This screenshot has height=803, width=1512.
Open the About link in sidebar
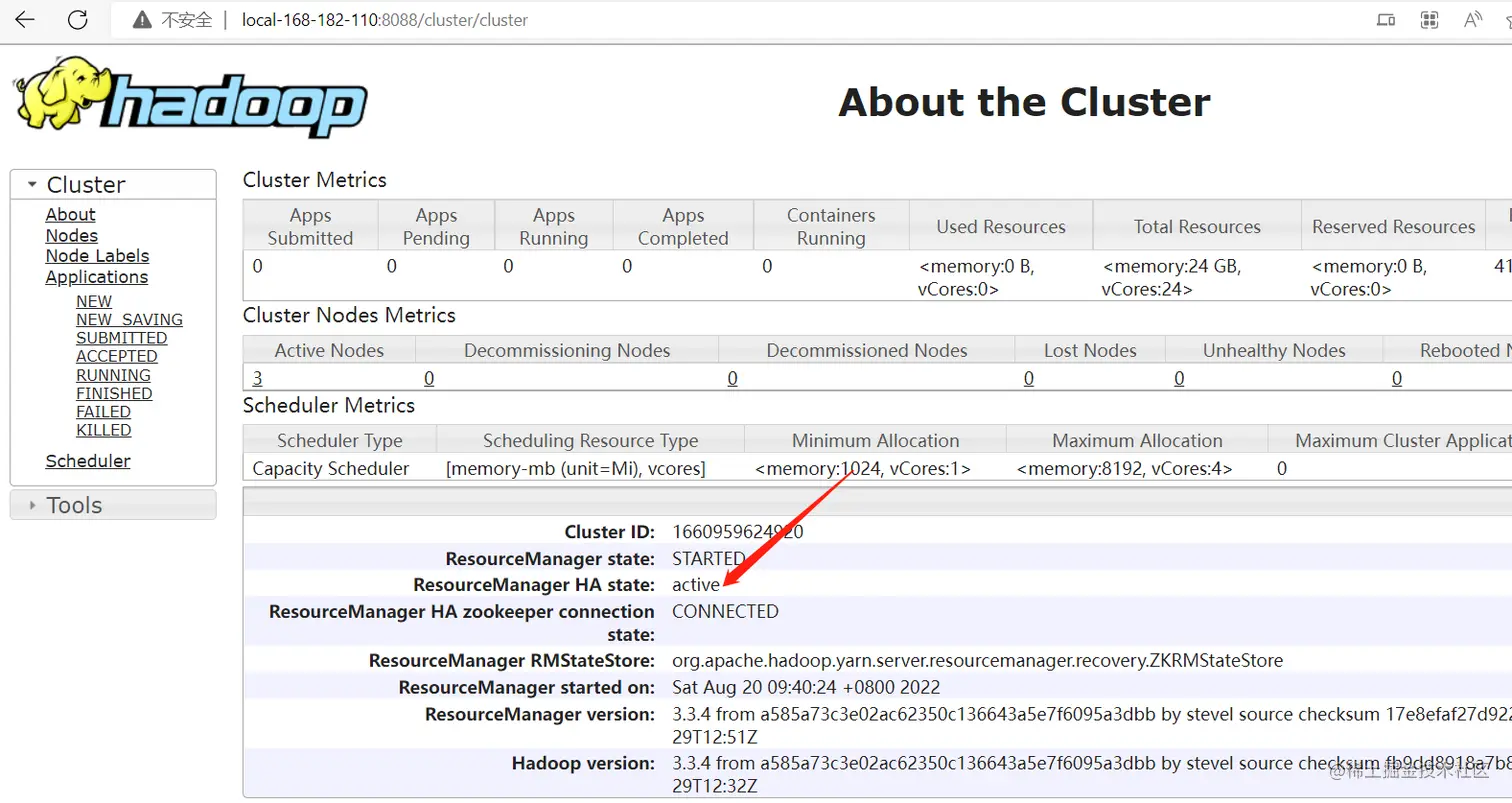pos(70,215)
